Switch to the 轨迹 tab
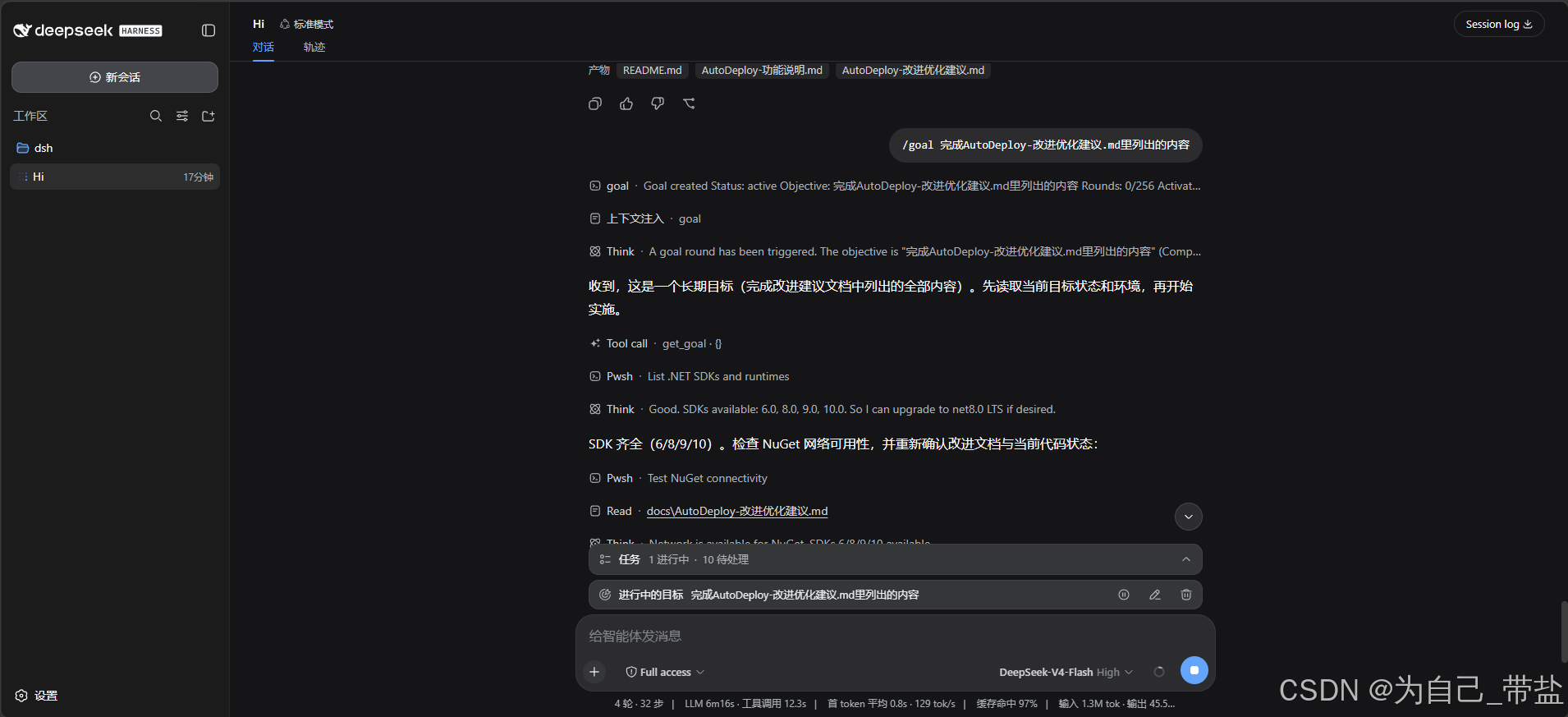 coord(314,47)
